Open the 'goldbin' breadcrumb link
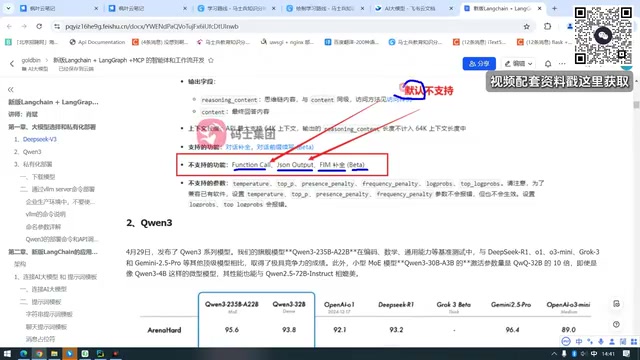This screenshot has width=640, height=360. [31, 60]
